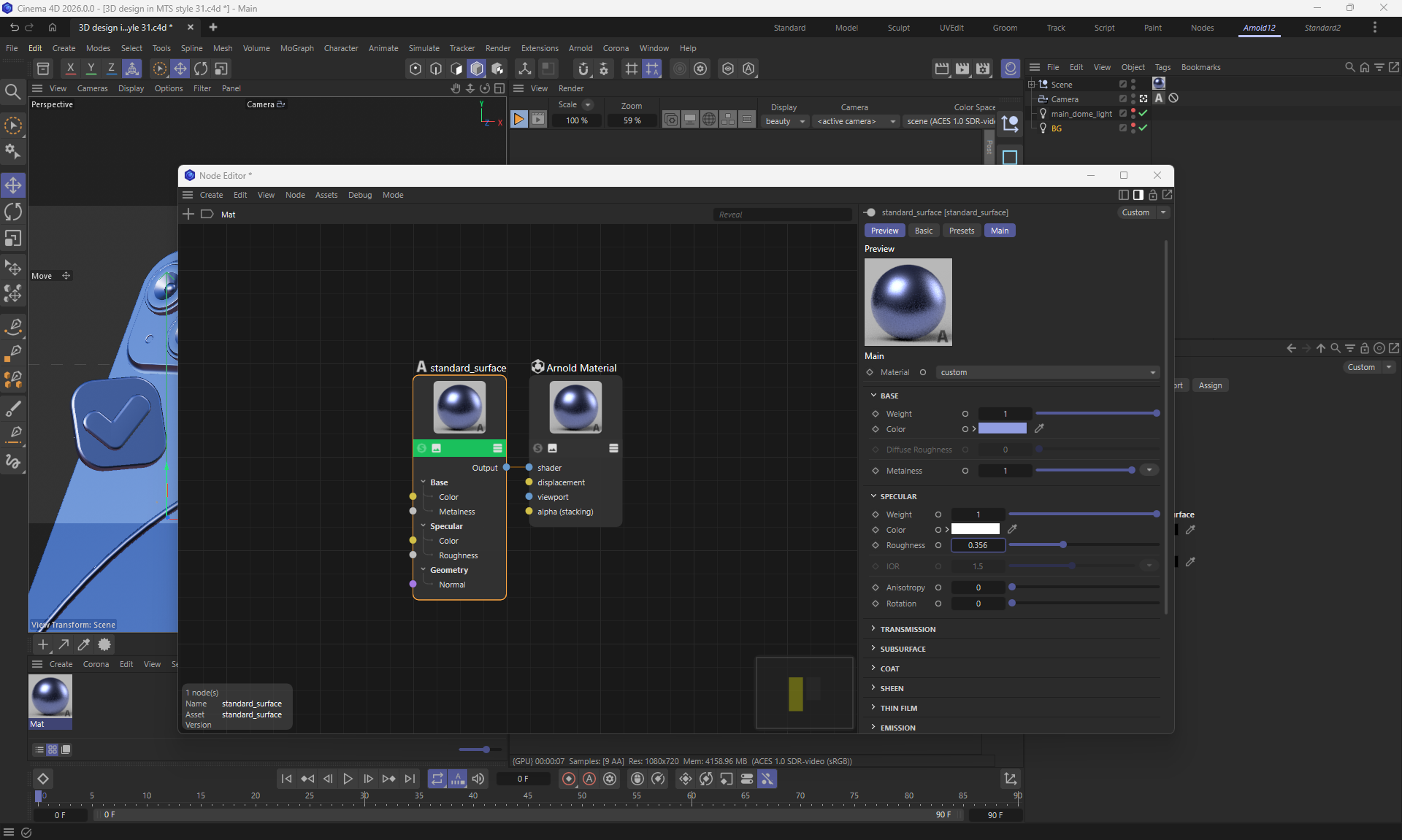Toggle base Weight keyframe diamond
This screenshot has height=840, width=1402.
(876, 414)
